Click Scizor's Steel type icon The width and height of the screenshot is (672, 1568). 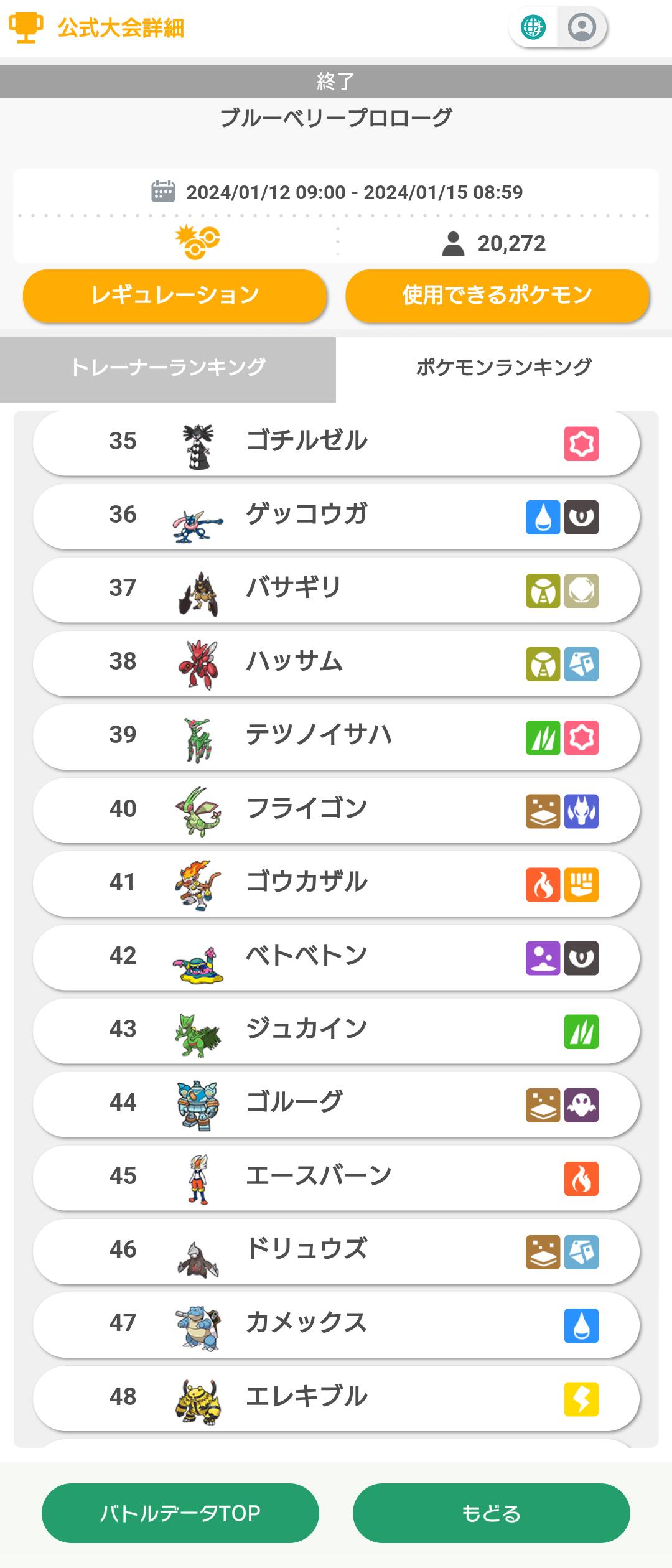(x=582, y=664)
